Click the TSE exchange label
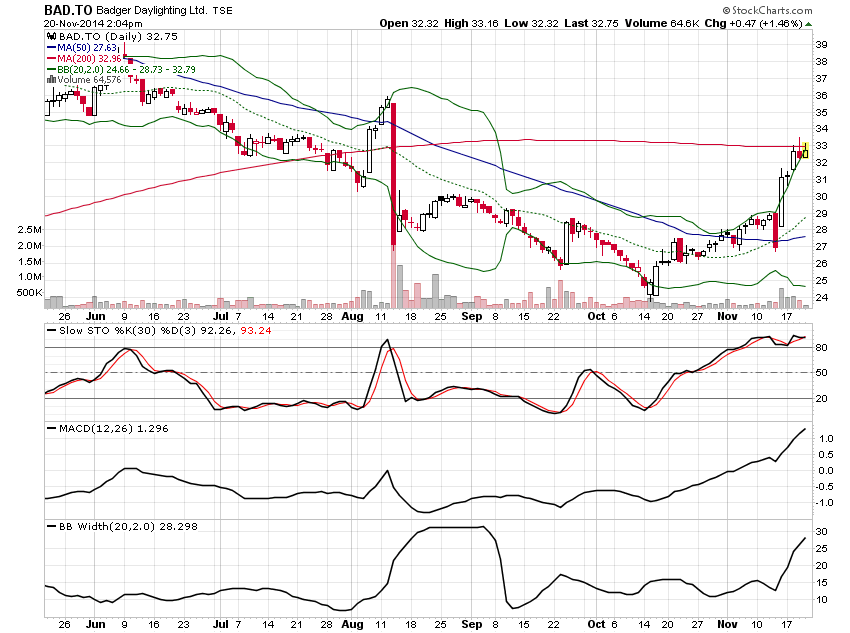This screenshot has width=850, height=633. (222, 10)
